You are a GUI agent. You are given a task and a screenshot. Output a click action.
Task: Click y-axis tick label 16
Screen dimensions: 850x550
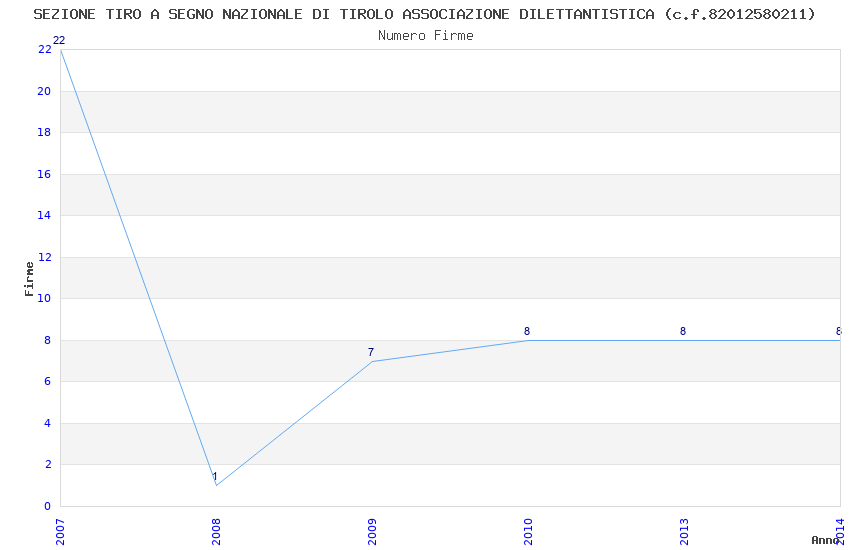click(44, 174)
